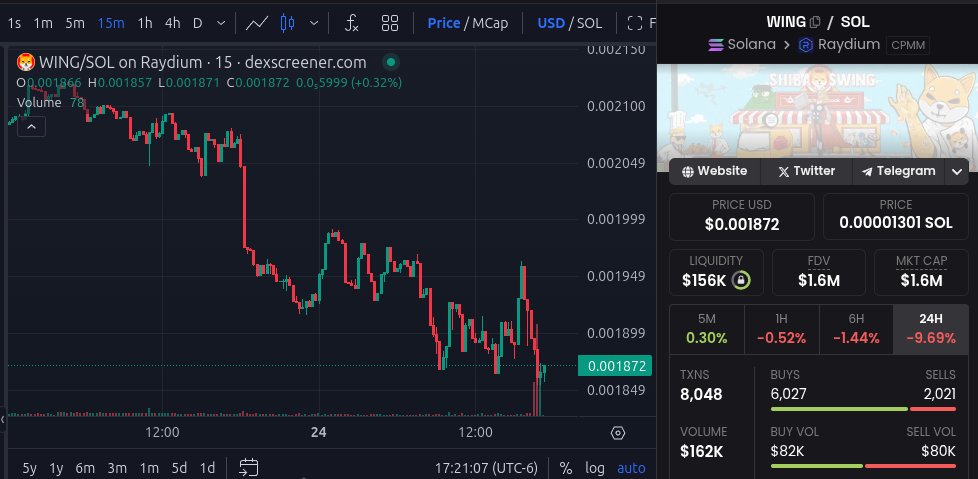Select the 5m timeframe

pos(75,24)
